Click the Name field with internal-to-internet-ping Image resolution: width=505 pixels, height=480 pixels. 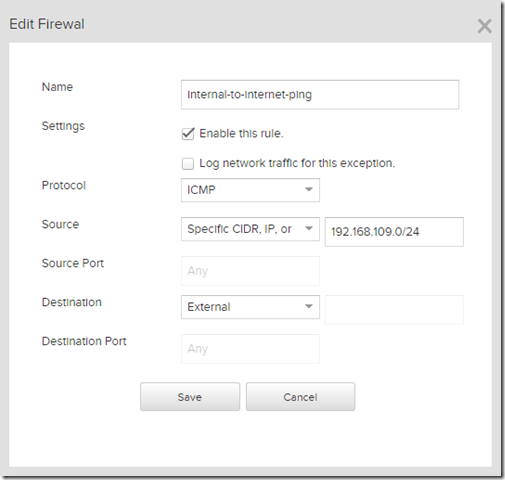(320, 95)
